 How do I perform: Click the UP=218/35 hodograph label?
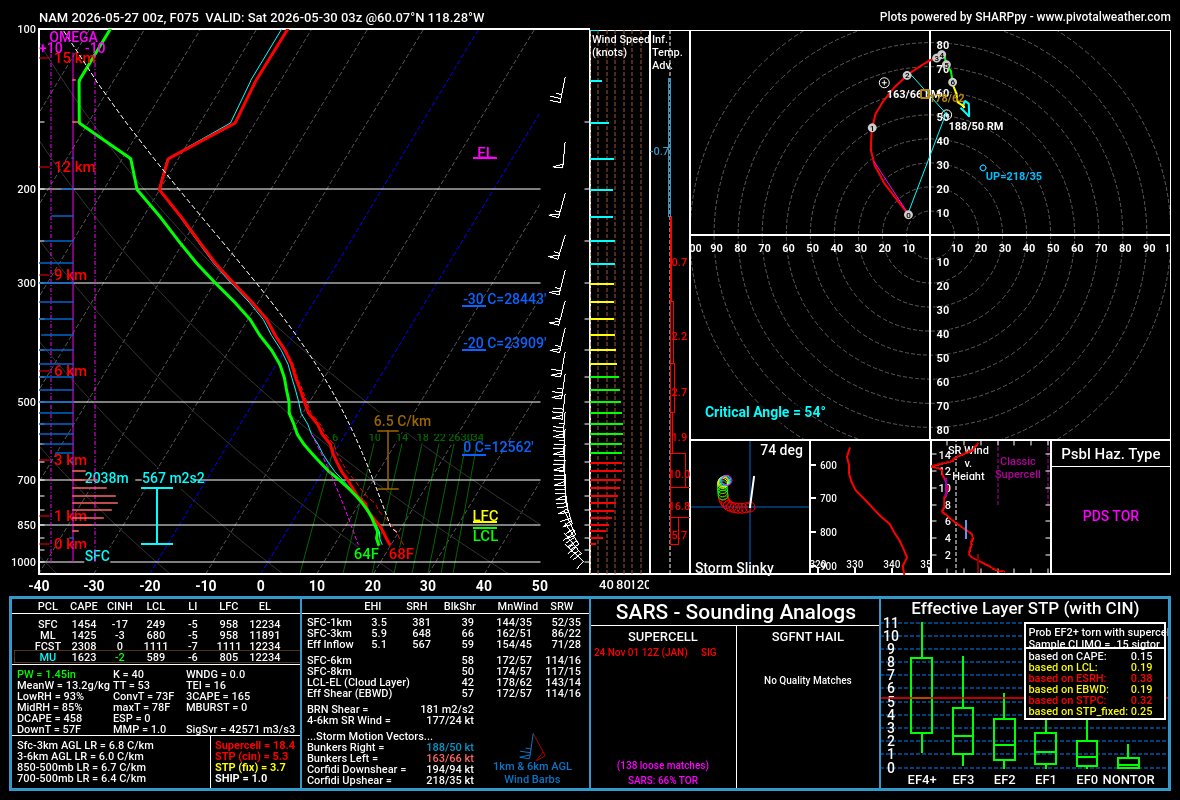[1014, 177]
